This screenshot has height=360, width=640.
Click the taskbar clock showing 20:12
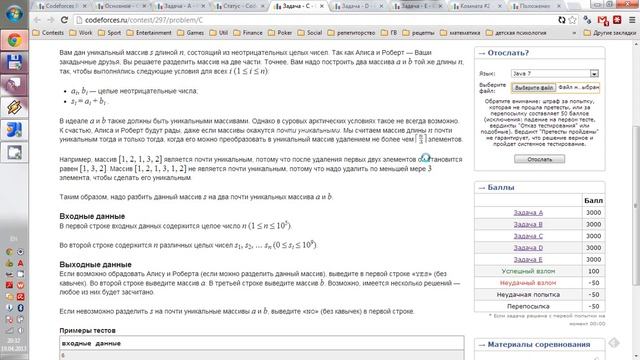pos(14,344)
